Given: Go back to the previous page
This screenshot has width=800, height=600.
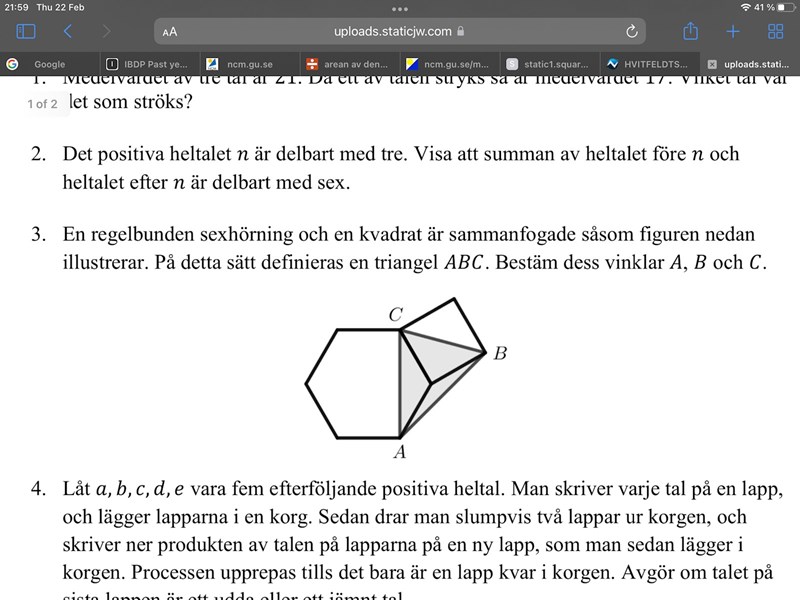Looking at the screenshot, I should 68,32.
